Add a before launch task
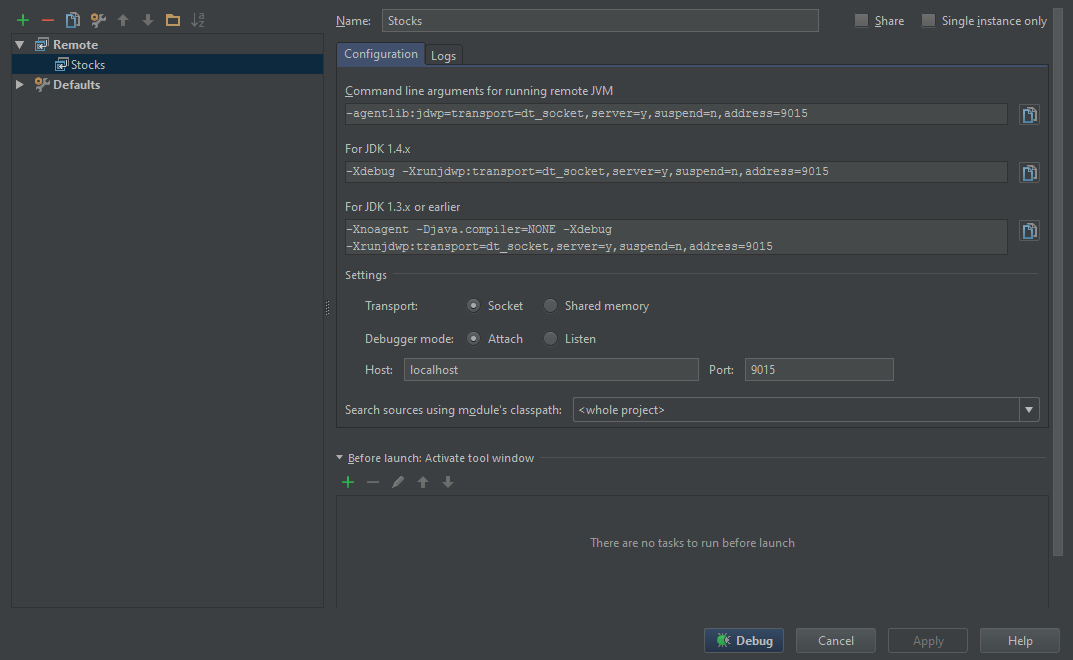 click(348, 482)
